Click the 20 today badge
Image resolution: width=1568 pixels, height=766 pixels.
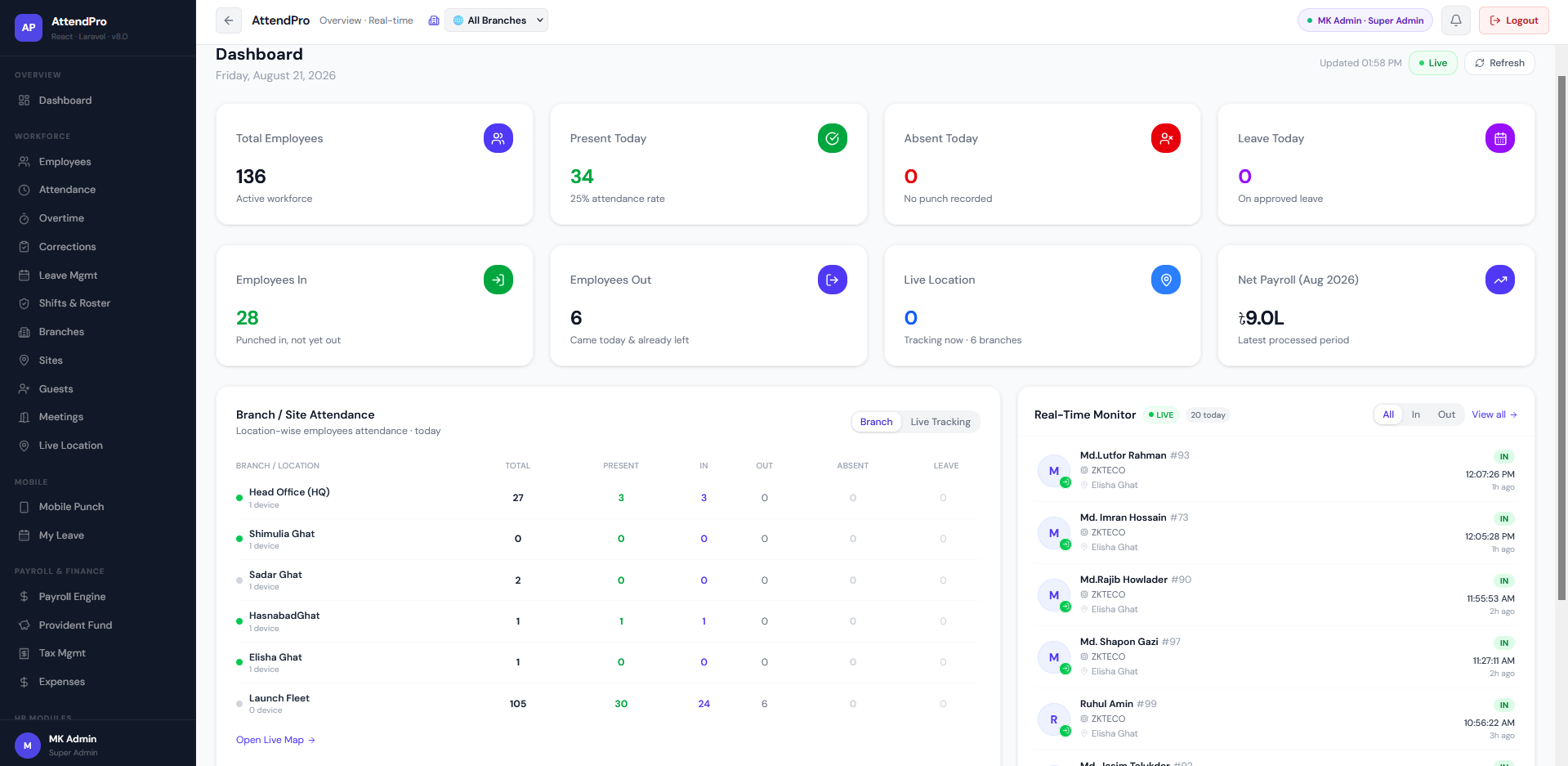pos(1208,414)
